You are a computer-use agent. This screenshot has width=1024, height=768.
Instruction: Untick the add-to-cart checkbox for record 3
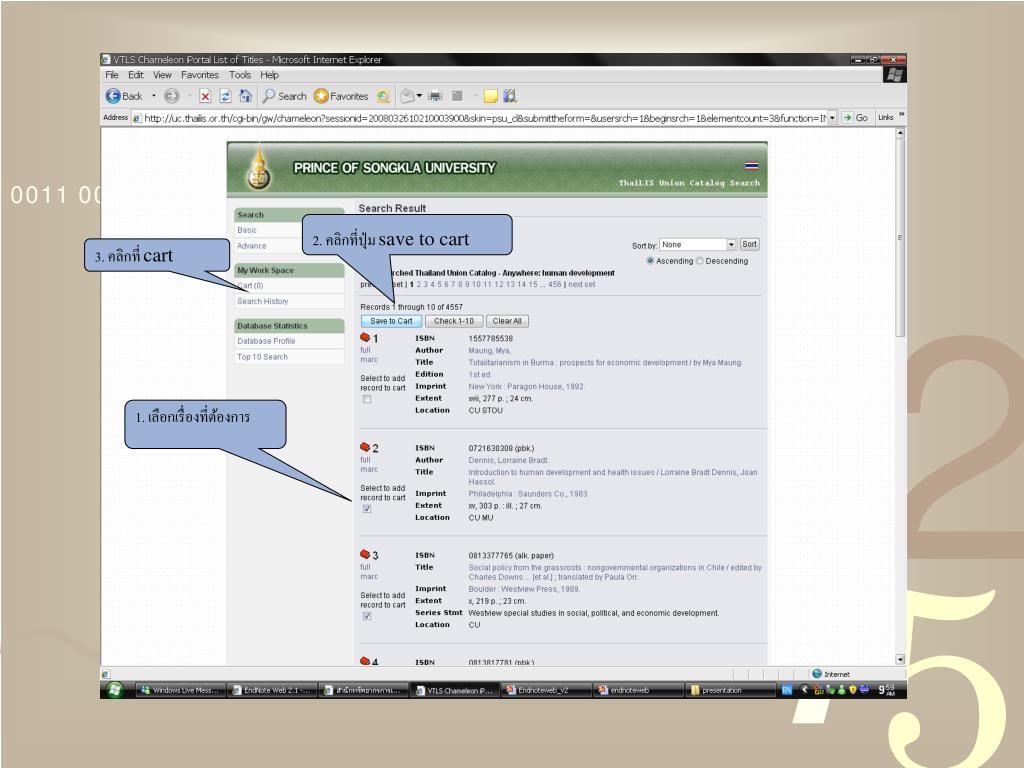(x=367, y=616)
